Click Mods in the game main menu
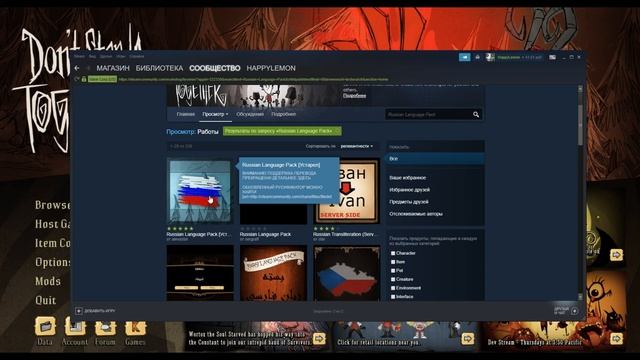The width and height of the screenshot is (640, 360). pos(48,281)
